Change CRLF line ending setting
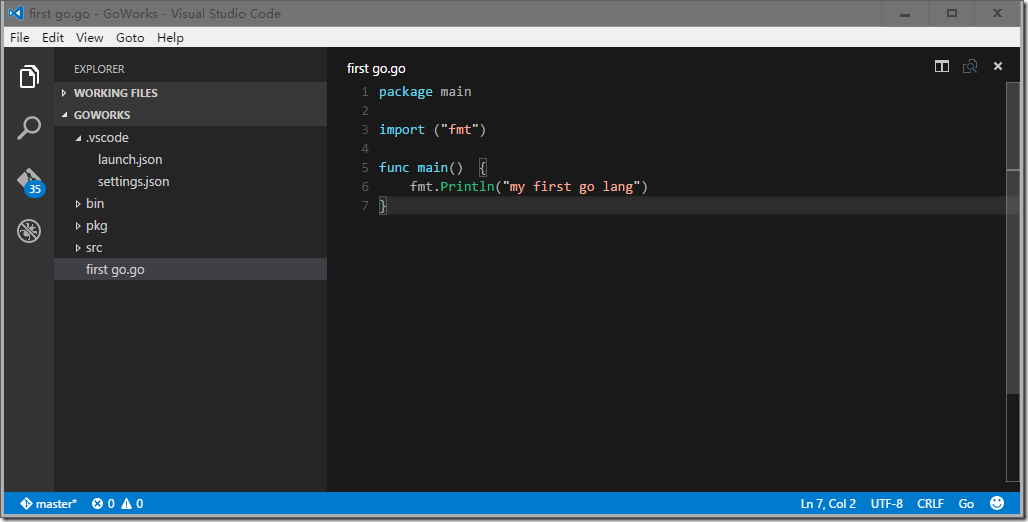 [930, 503]
